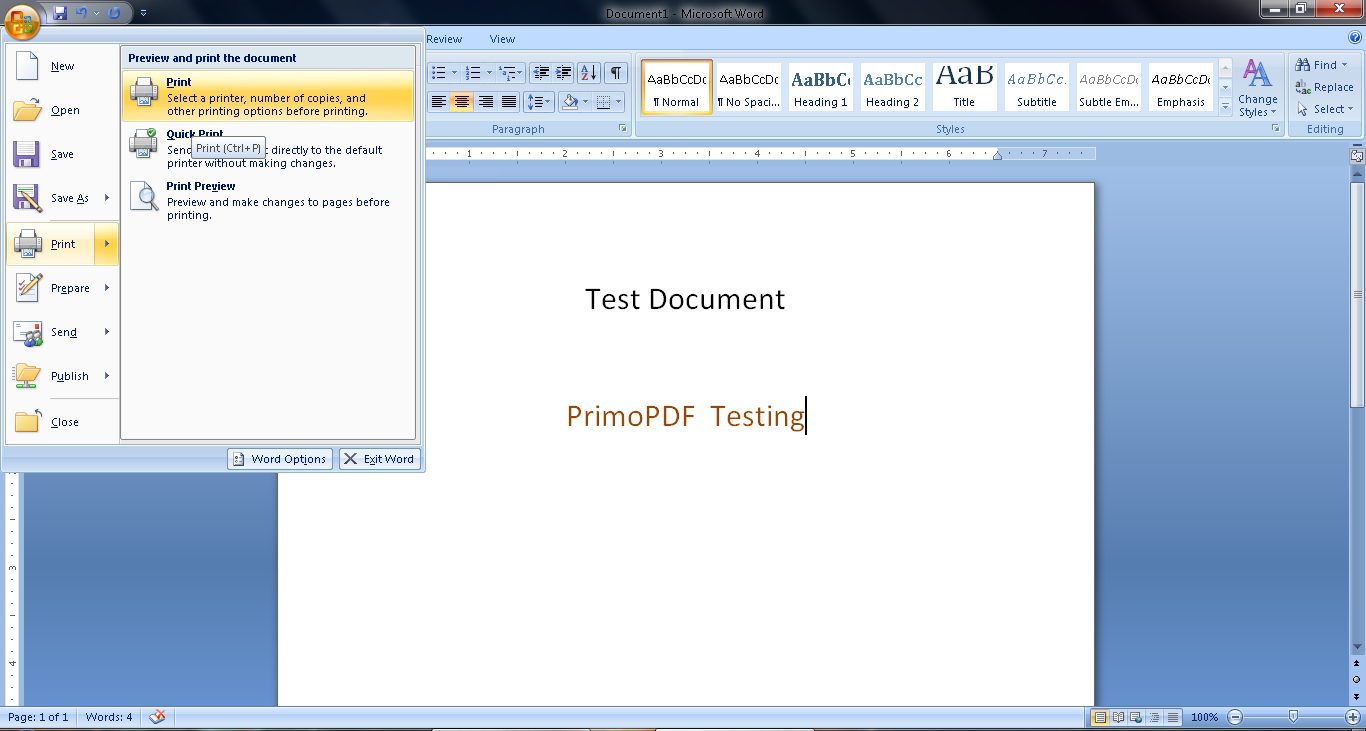Click the Save icon in Quick Access Toolbar
Viewport: 1366px width, 731px height.
(x=60, y=13)
